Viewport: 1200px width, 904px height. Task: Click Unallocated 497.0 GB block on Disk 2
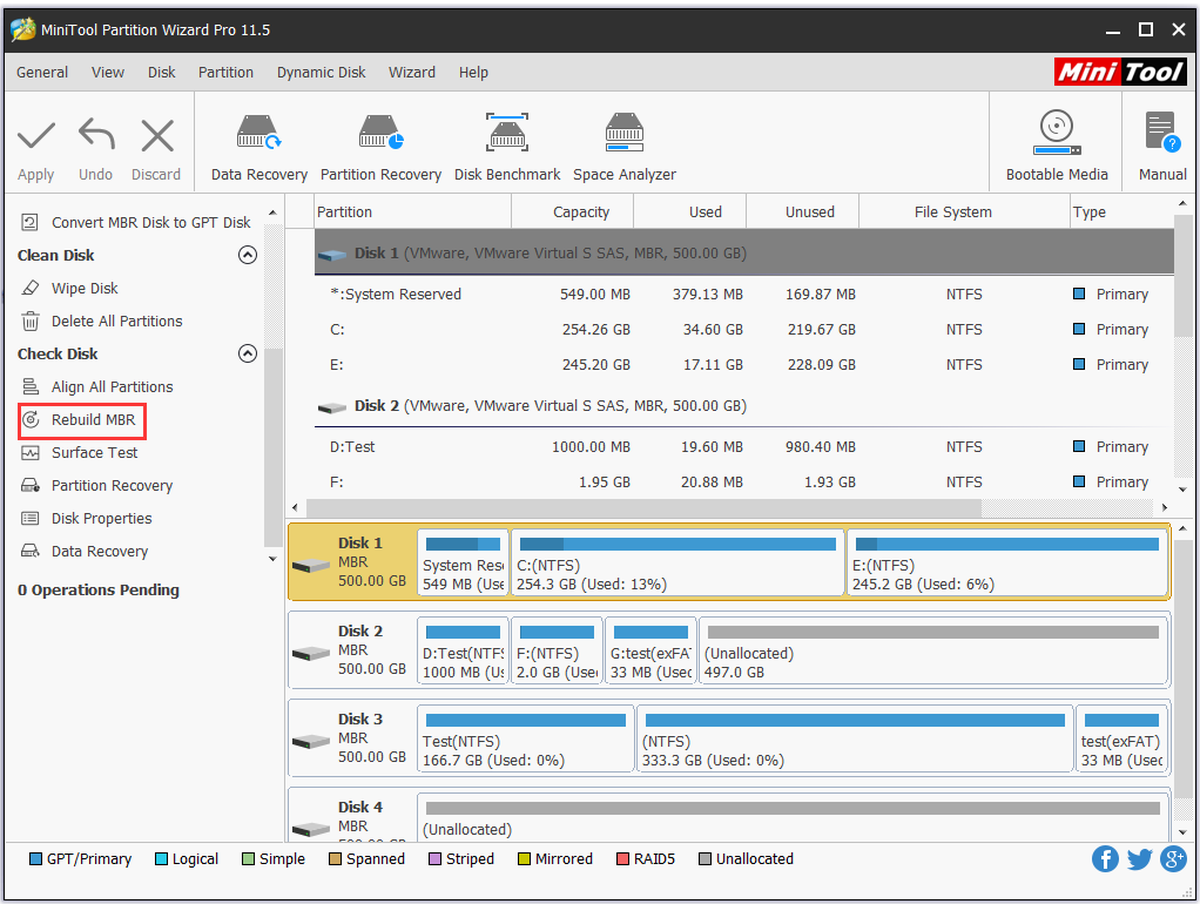(x=933, y=651)
